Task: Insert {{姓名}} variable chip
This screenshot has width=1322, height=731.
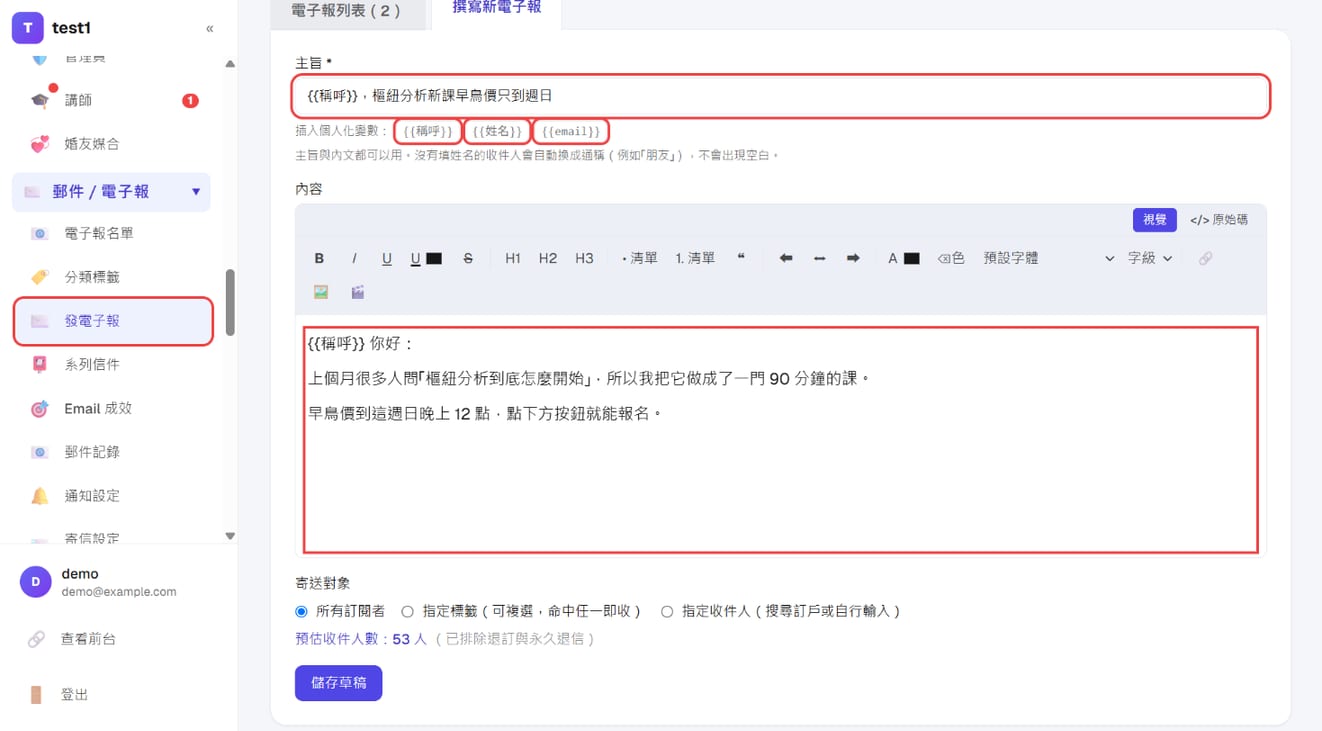Action: click(x=497, y=131)
